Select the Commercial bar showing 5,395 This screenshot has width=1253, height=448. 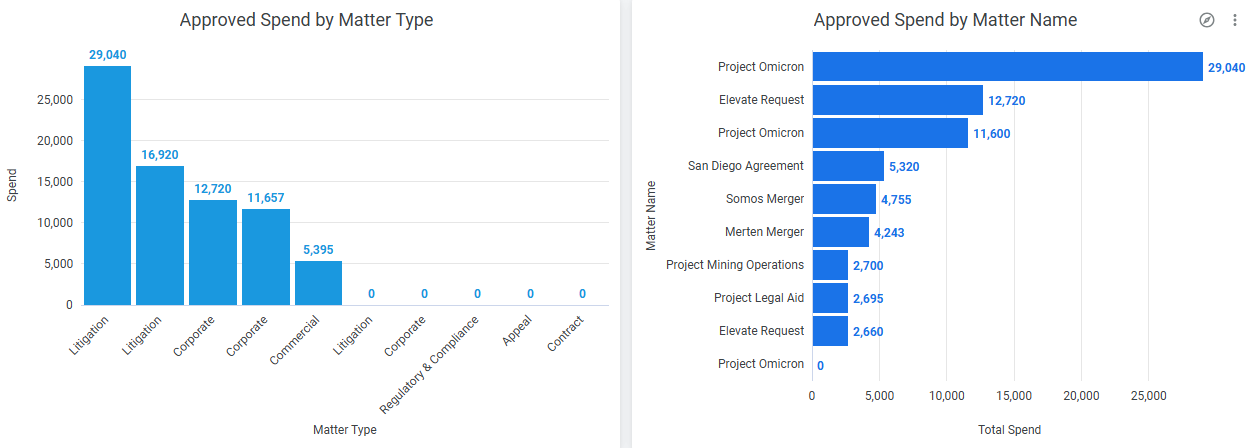pyautogui.click(x=318, y=282)
